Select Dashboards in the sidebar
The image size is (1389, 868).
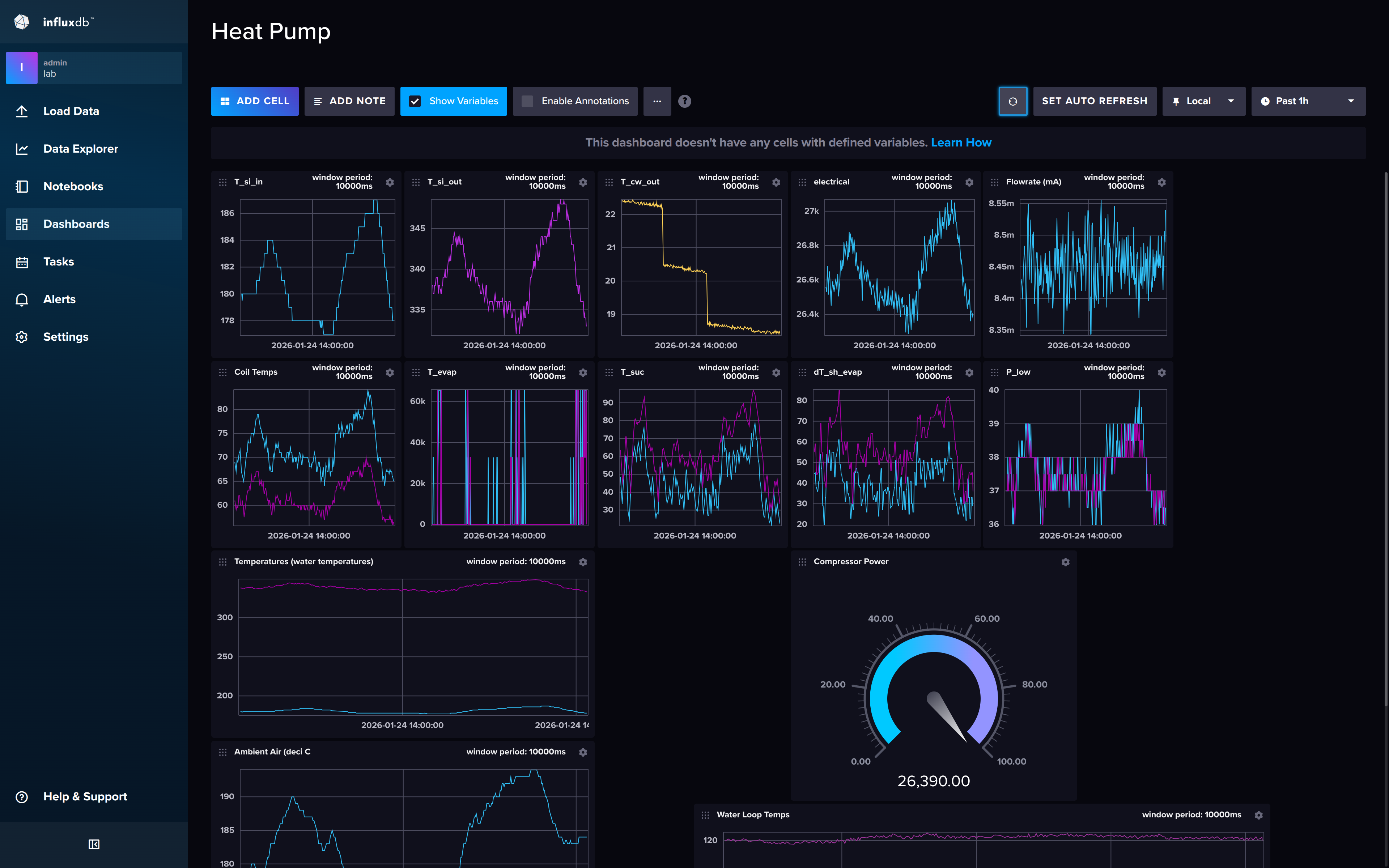tap(21, 224)
